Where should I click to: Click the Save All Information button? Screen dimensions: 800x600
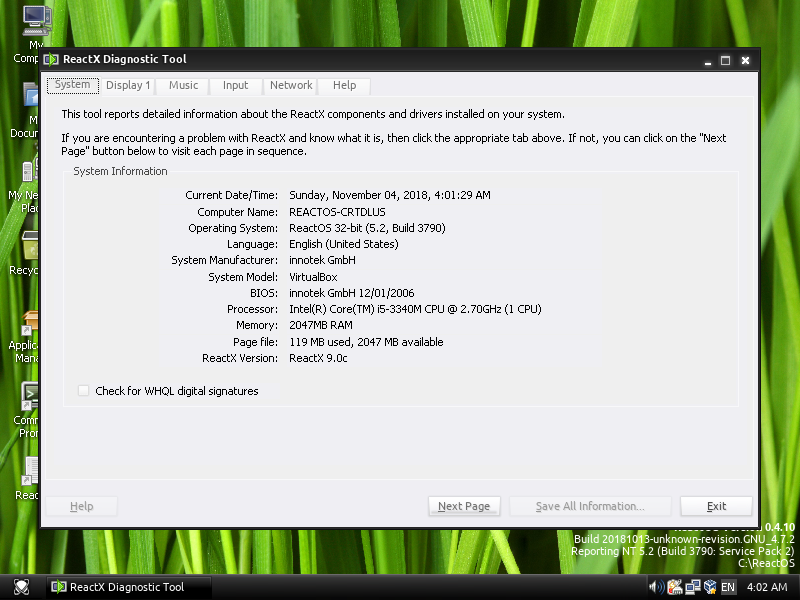(590, 506)
